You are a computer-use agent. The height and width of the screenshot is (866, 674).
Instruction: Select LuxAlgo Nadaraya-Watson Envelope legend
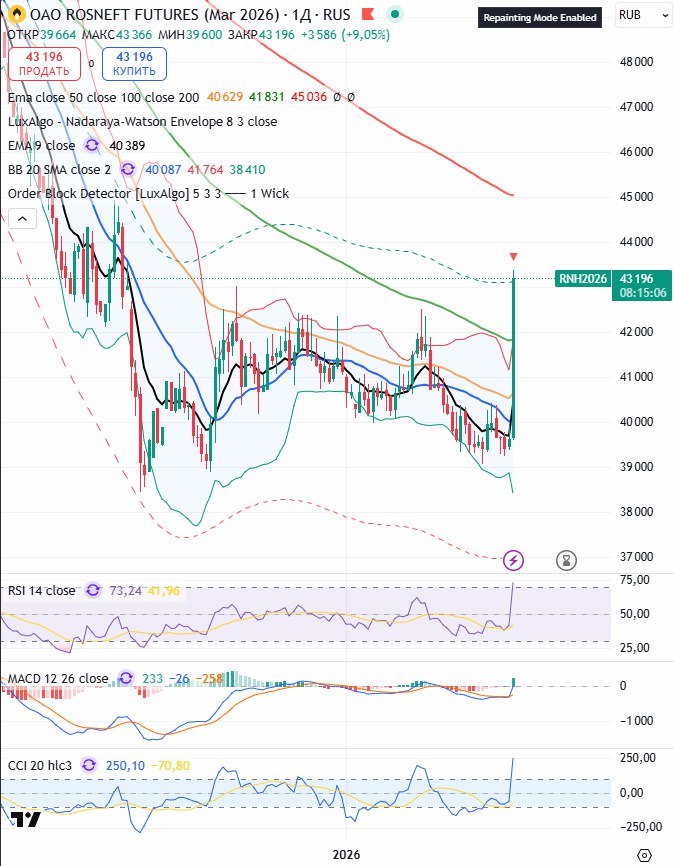[x=143, y=122]
